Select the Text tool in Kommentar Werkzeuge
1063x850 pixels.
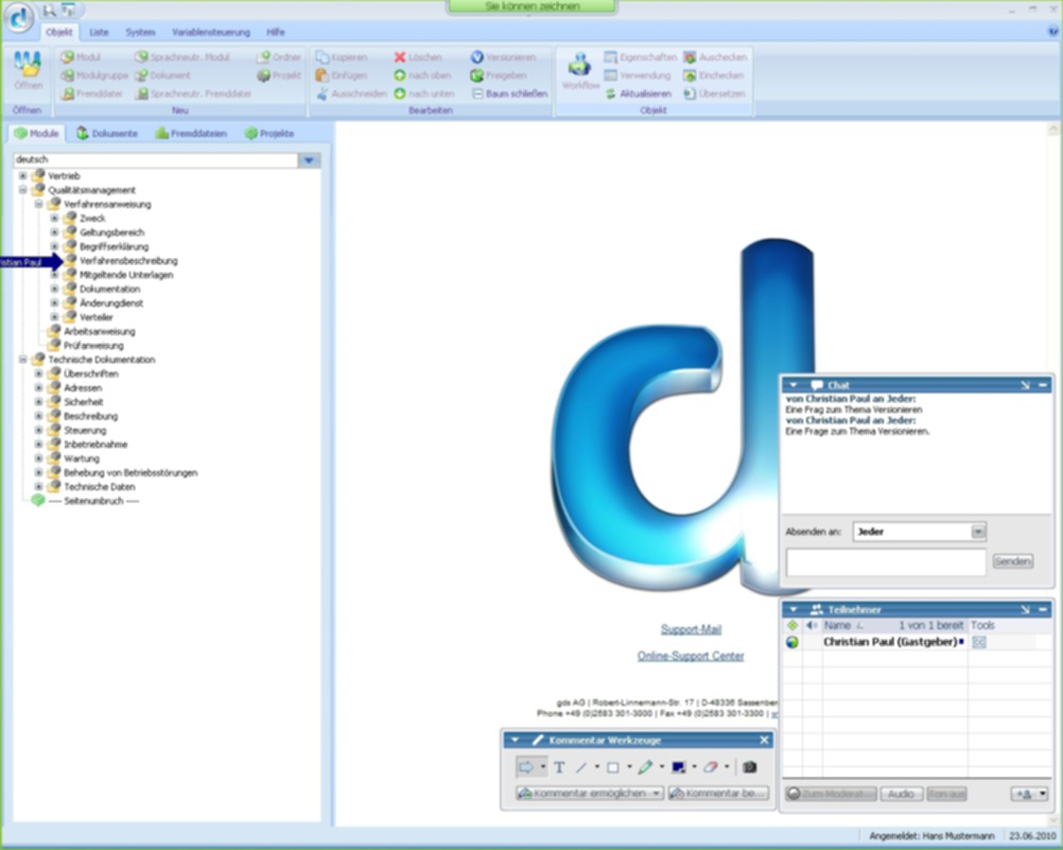coord(559,767)
